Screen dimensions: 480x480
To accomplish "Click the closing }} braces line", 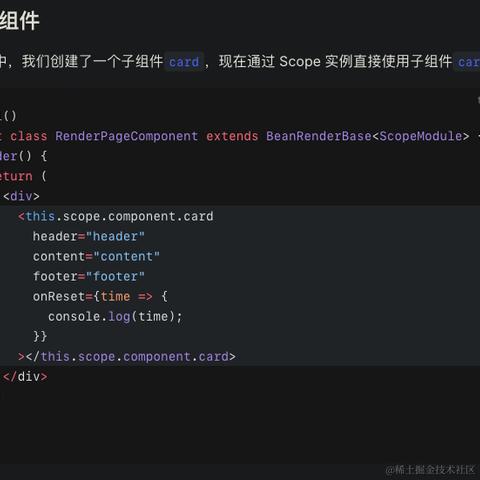I will (x=40, y=336).
